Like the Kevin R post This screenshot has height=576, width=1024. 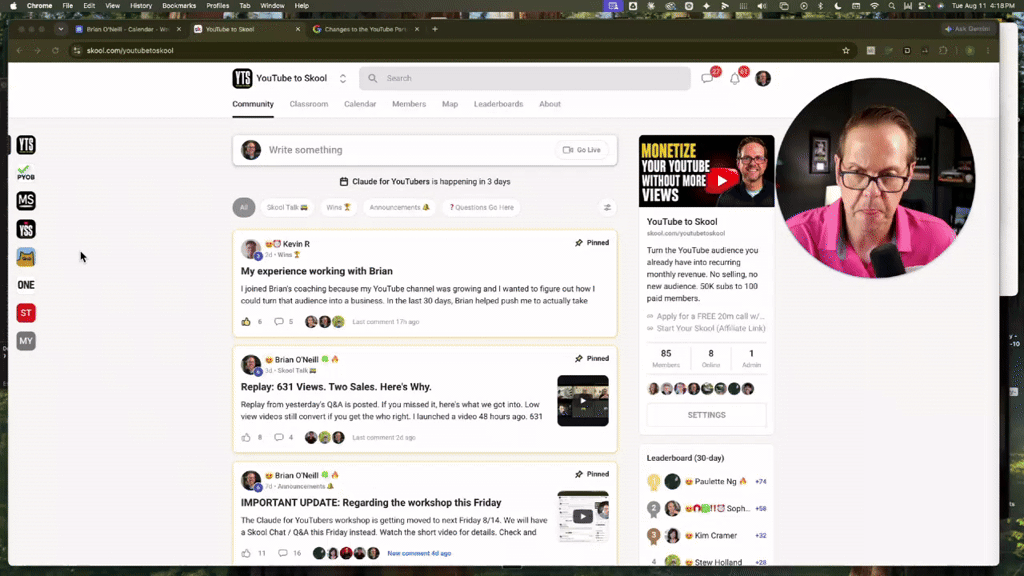coord(246,322)
